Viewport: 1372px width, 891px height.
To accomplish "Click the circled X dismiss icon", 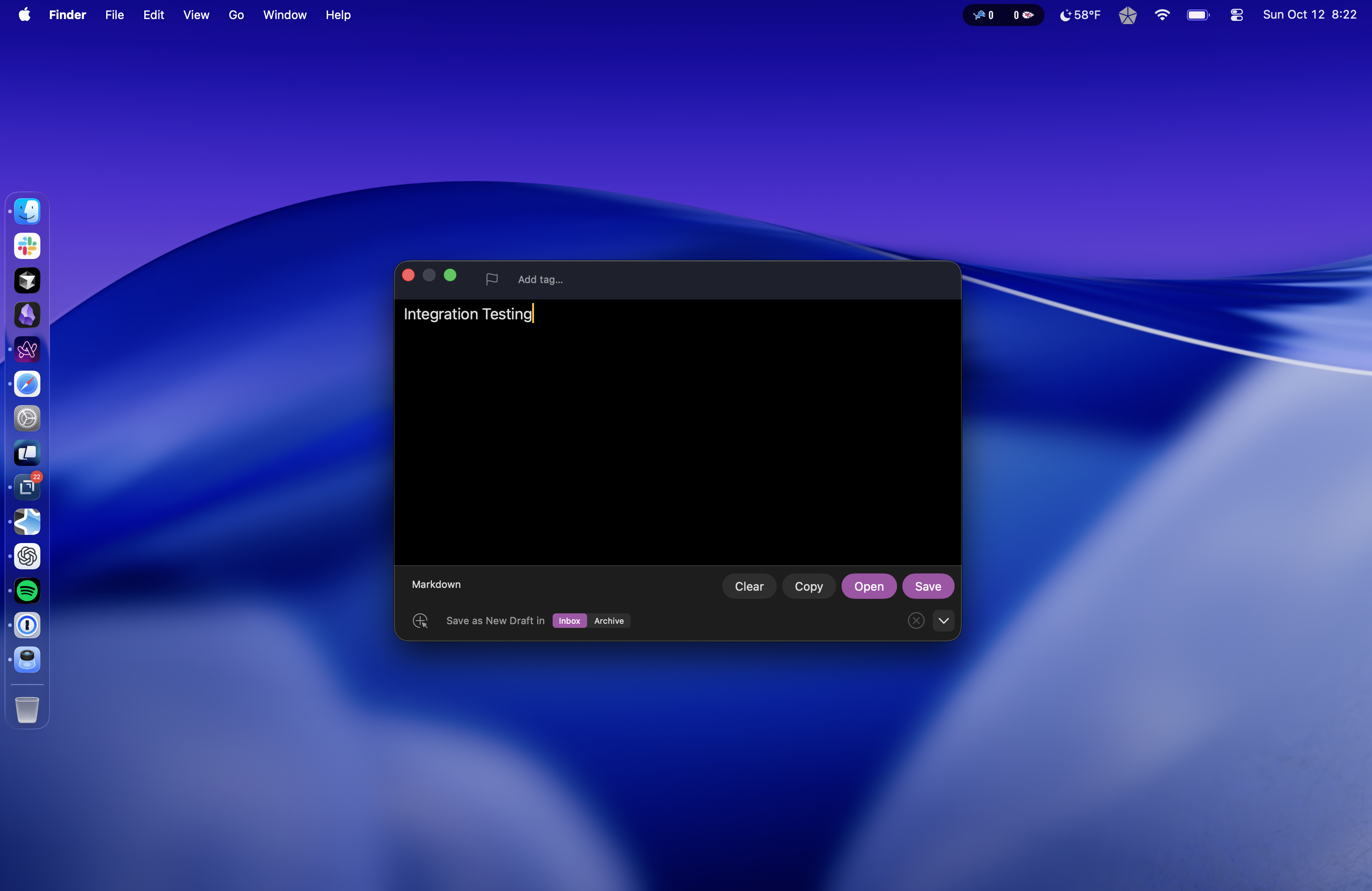I will coord(916,621).
